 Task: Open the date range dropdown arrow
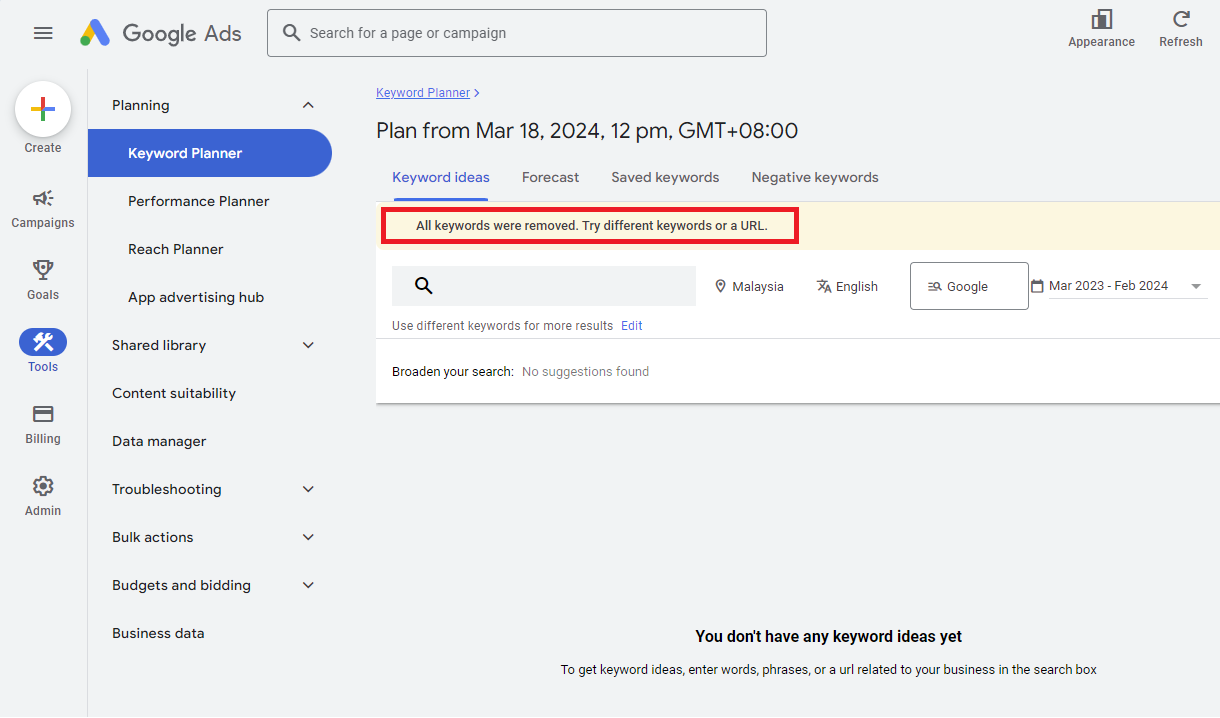click(x=1196, y=287)
